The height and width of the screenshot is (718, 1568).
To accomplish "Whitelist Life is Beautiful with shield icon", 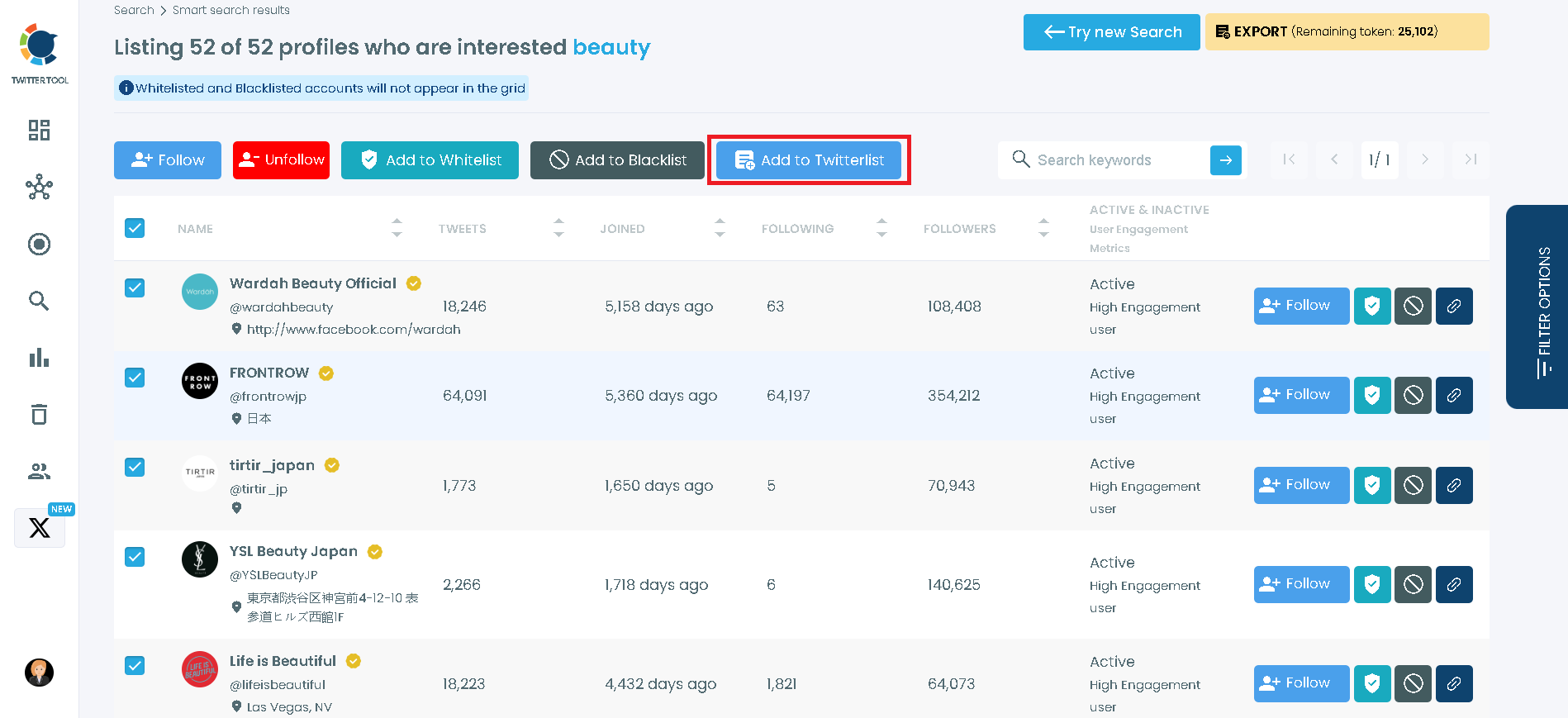I will 1372,683.
